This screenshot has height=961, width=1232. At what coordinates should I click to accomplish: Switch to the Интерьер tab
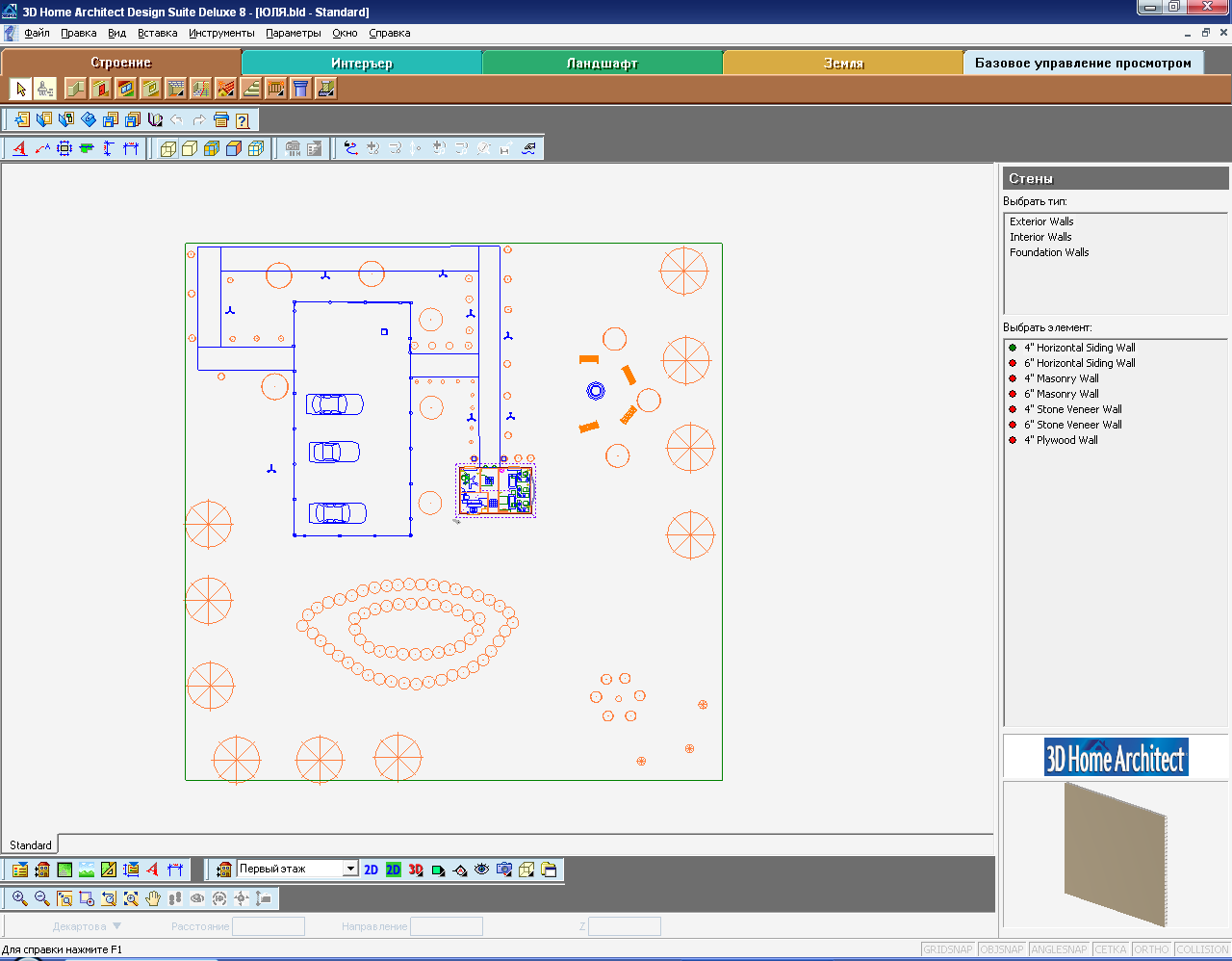[362, 64]
